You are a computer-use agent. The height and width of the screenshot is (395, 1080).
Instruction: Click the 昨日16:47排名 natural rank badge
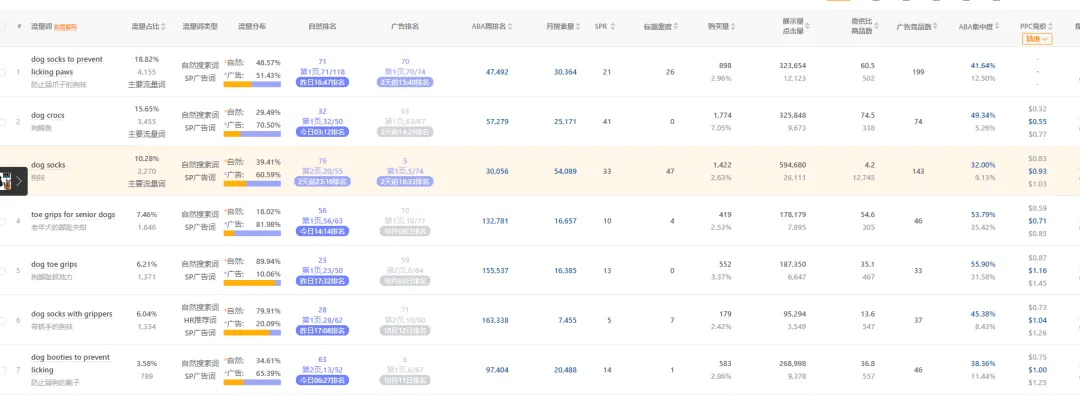[322, 82]
